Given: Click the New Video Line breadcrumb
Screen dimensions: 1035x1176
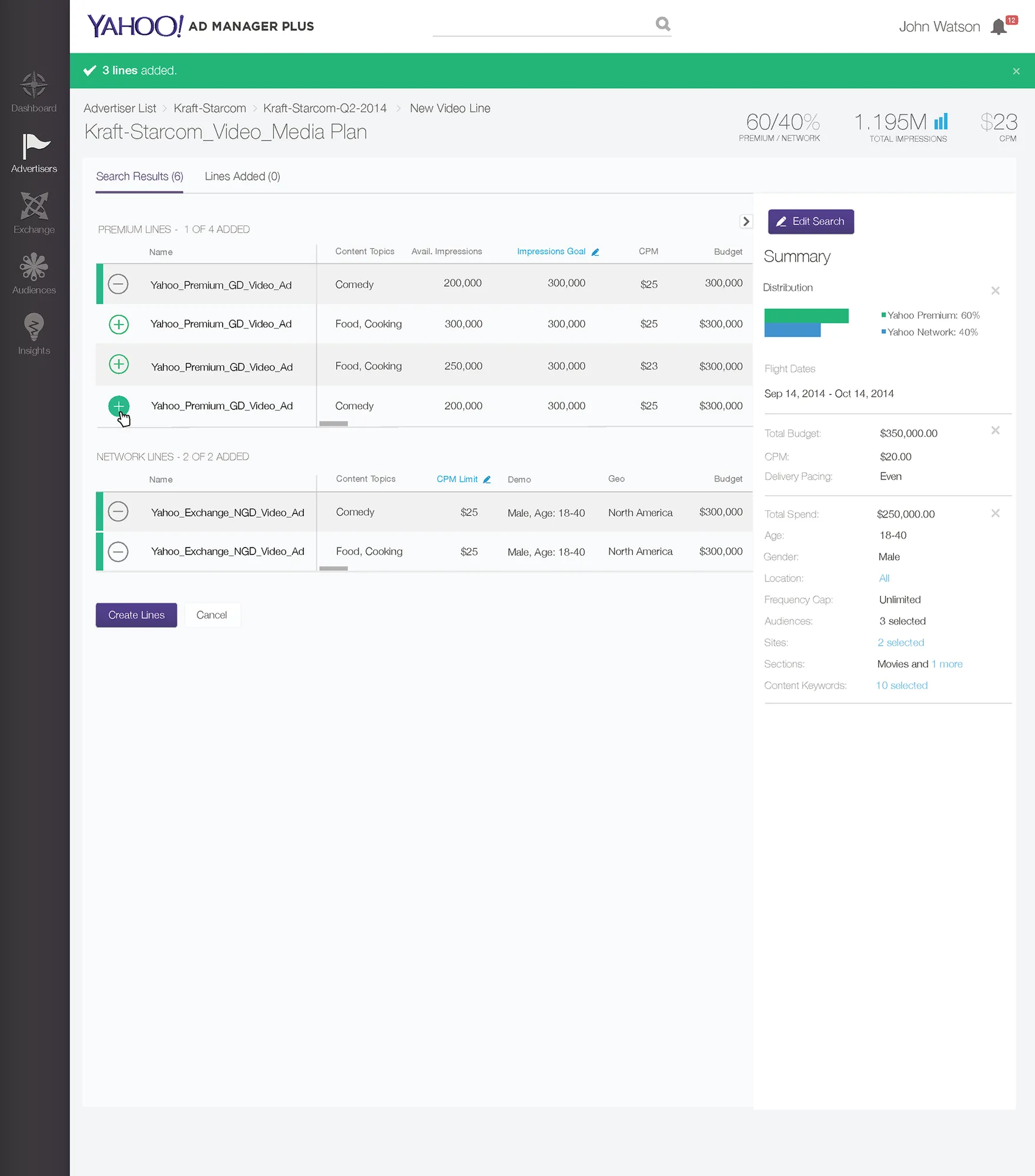Looking at the screenshot, I should point(450,108).
